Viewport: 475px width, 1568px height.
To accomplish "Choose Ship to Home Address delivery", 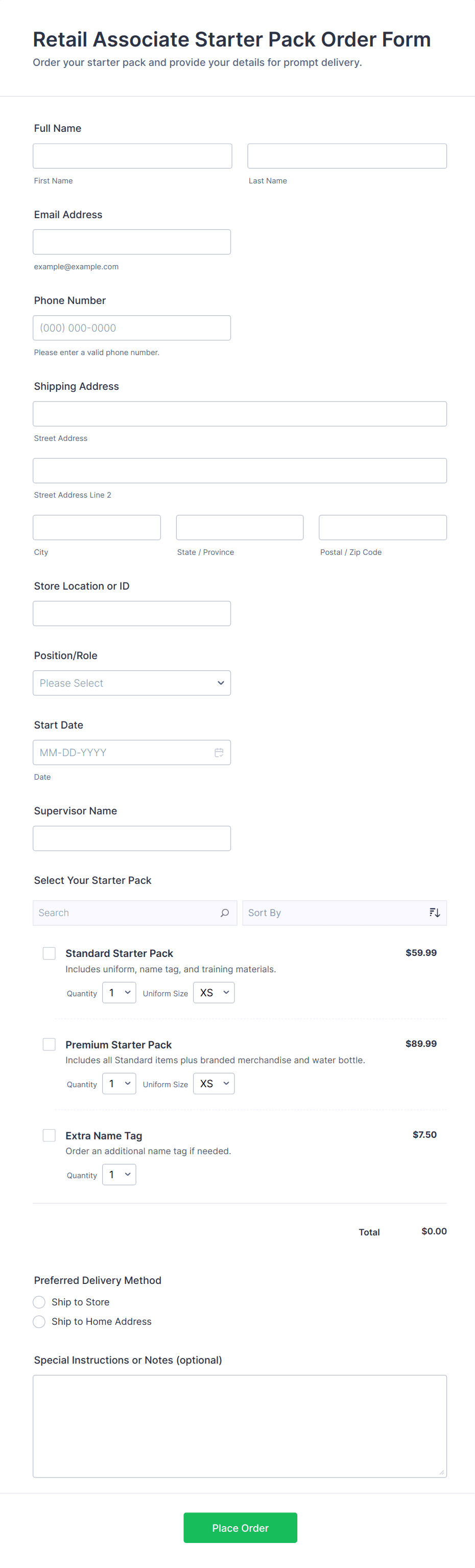I will pyautogui.click(x=39, y=1321).
